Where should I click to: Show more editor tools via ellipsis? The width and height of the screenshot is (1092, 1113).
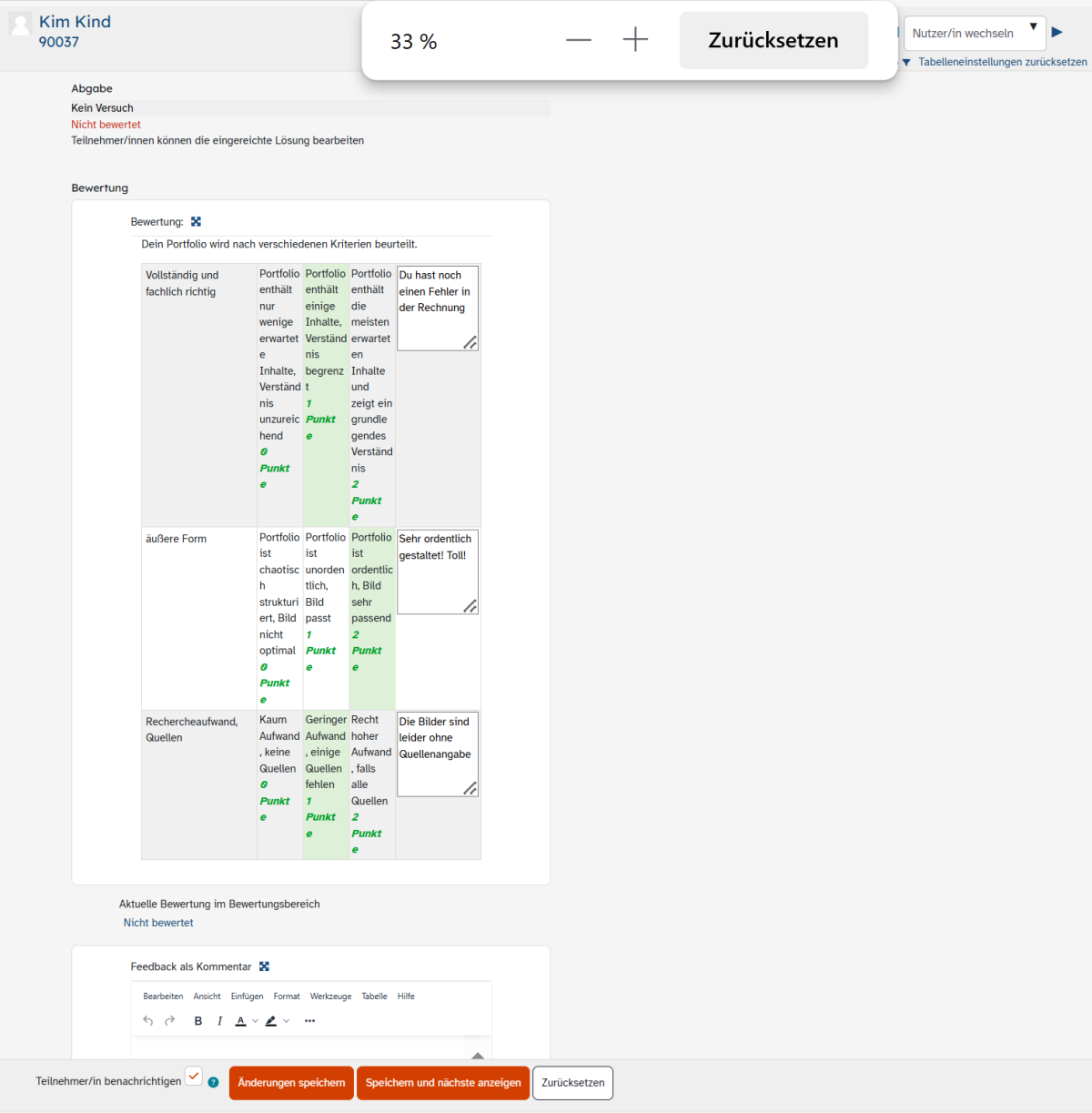[x=310, y=1021]
